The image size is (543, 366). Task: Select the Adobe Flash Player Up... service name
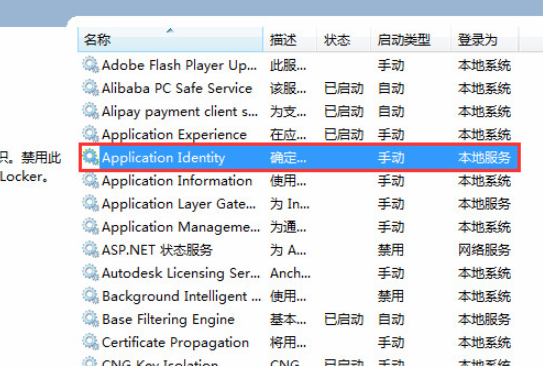pos(179,65)
